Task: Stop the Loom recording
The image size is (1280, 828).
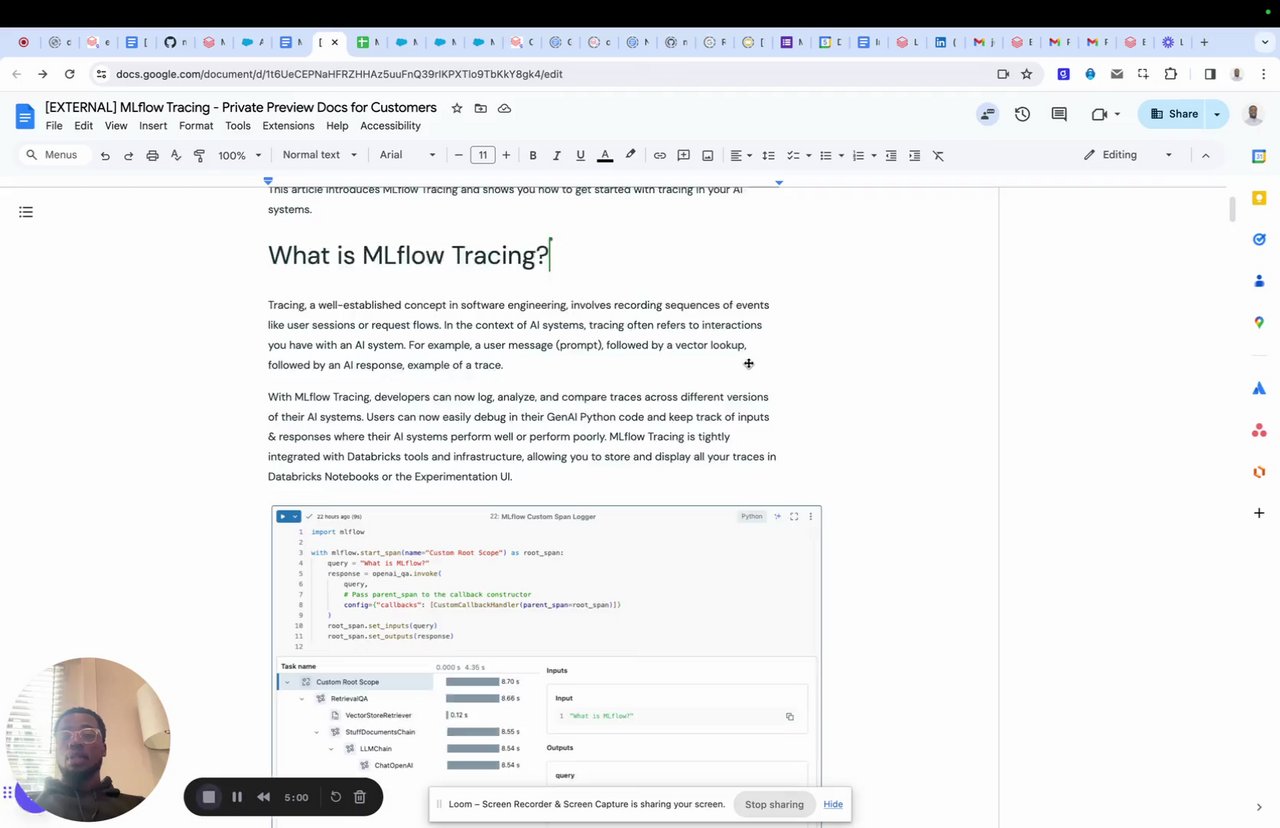Action: (209, 797)
